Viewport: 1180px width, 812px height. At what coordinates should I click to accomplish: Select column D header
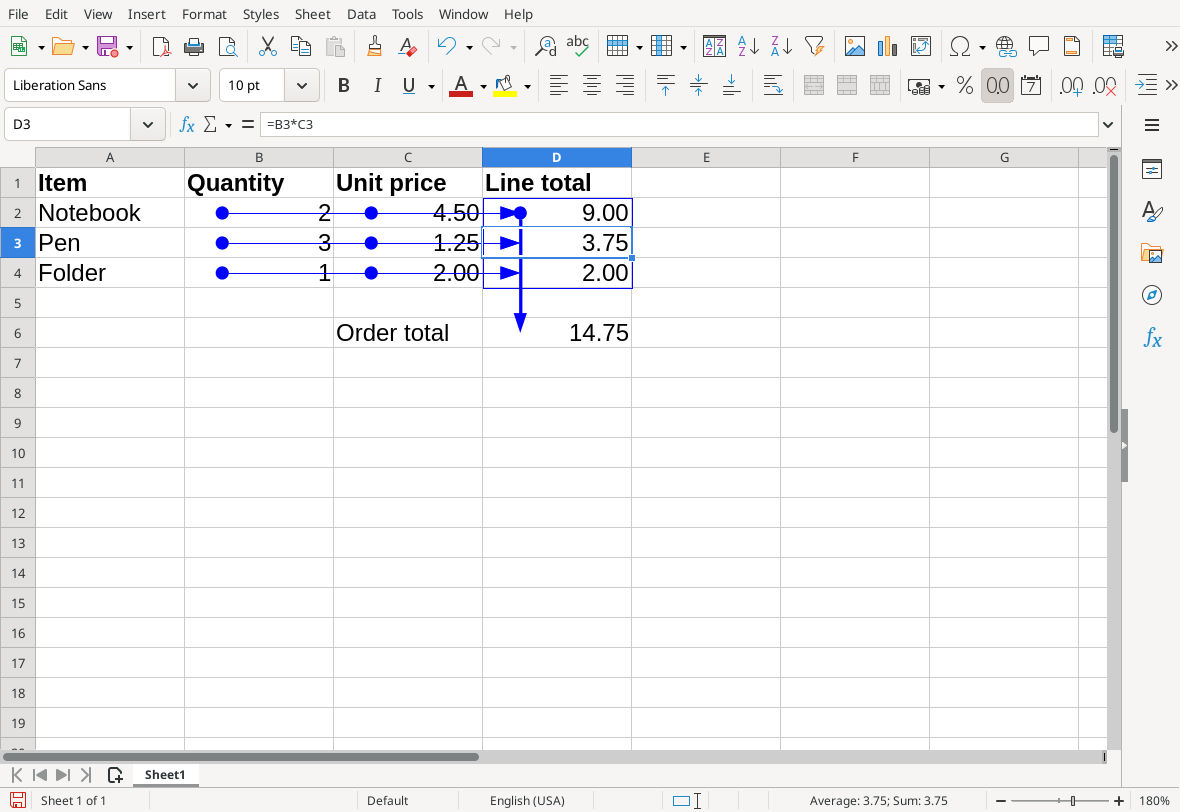coord(557,157)
